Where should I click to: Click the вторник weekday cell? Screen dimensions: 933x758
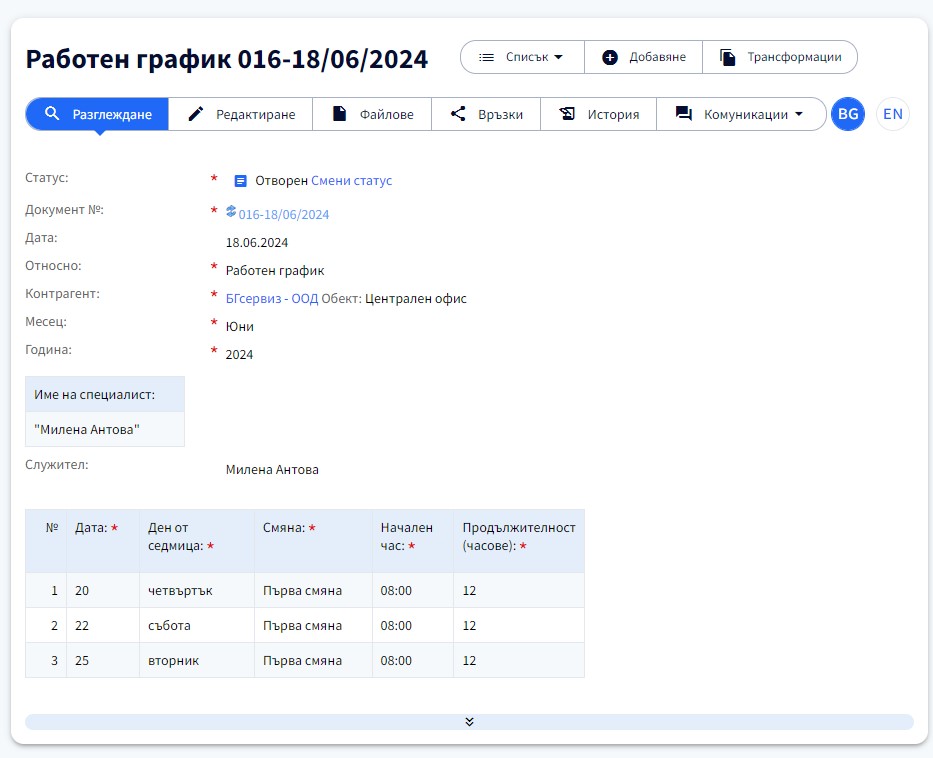click(197, 660)
